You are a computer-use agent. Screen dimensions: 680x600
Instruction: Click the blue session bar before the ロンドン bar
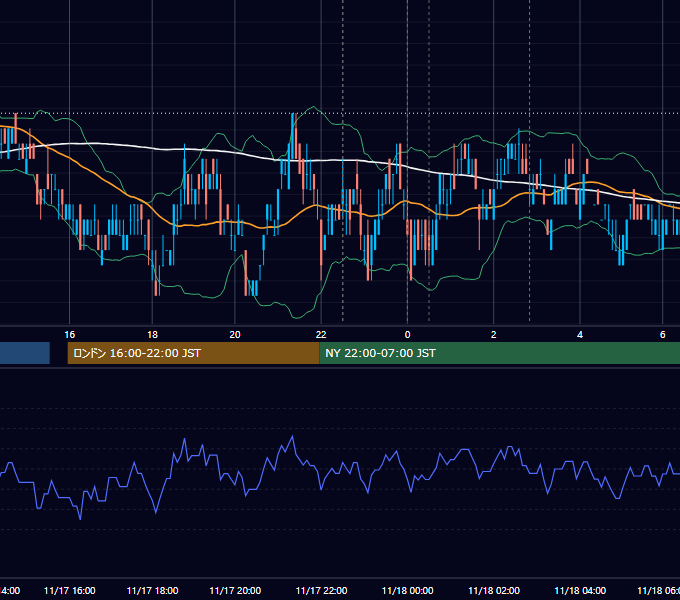pos(25,353)
